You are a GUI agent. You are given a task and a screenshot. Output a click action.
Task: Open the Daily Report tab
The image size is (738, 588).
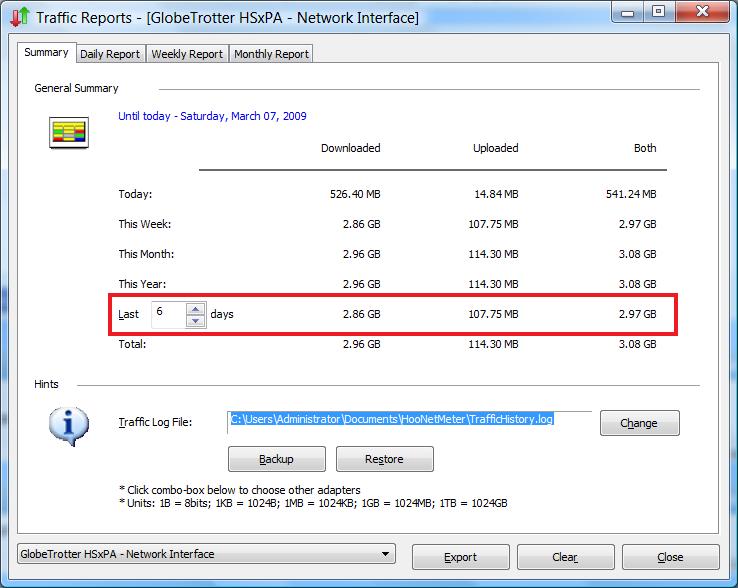(x=110, y=54)
